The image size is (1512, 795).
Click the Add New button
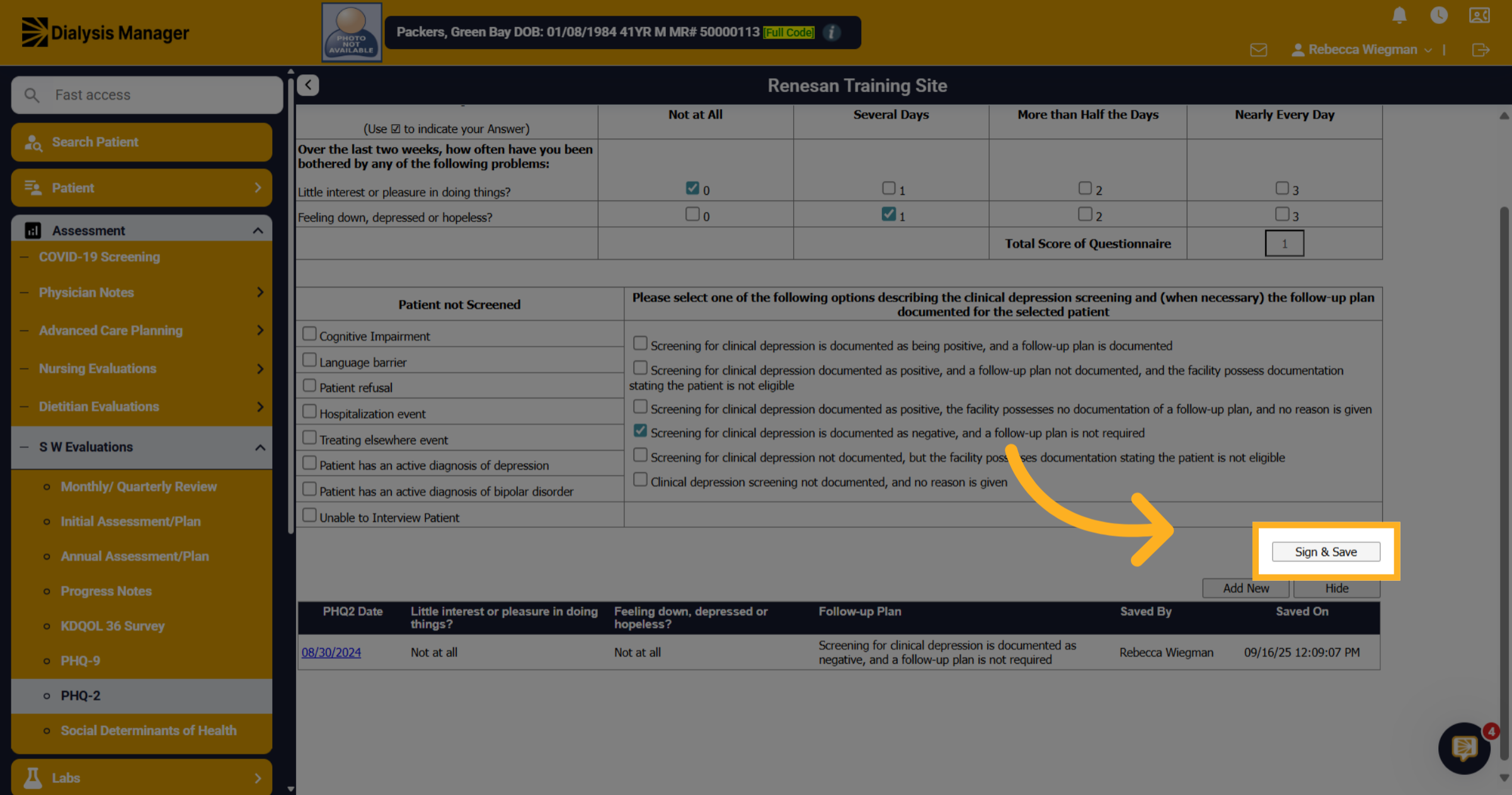pos(1246,588)
